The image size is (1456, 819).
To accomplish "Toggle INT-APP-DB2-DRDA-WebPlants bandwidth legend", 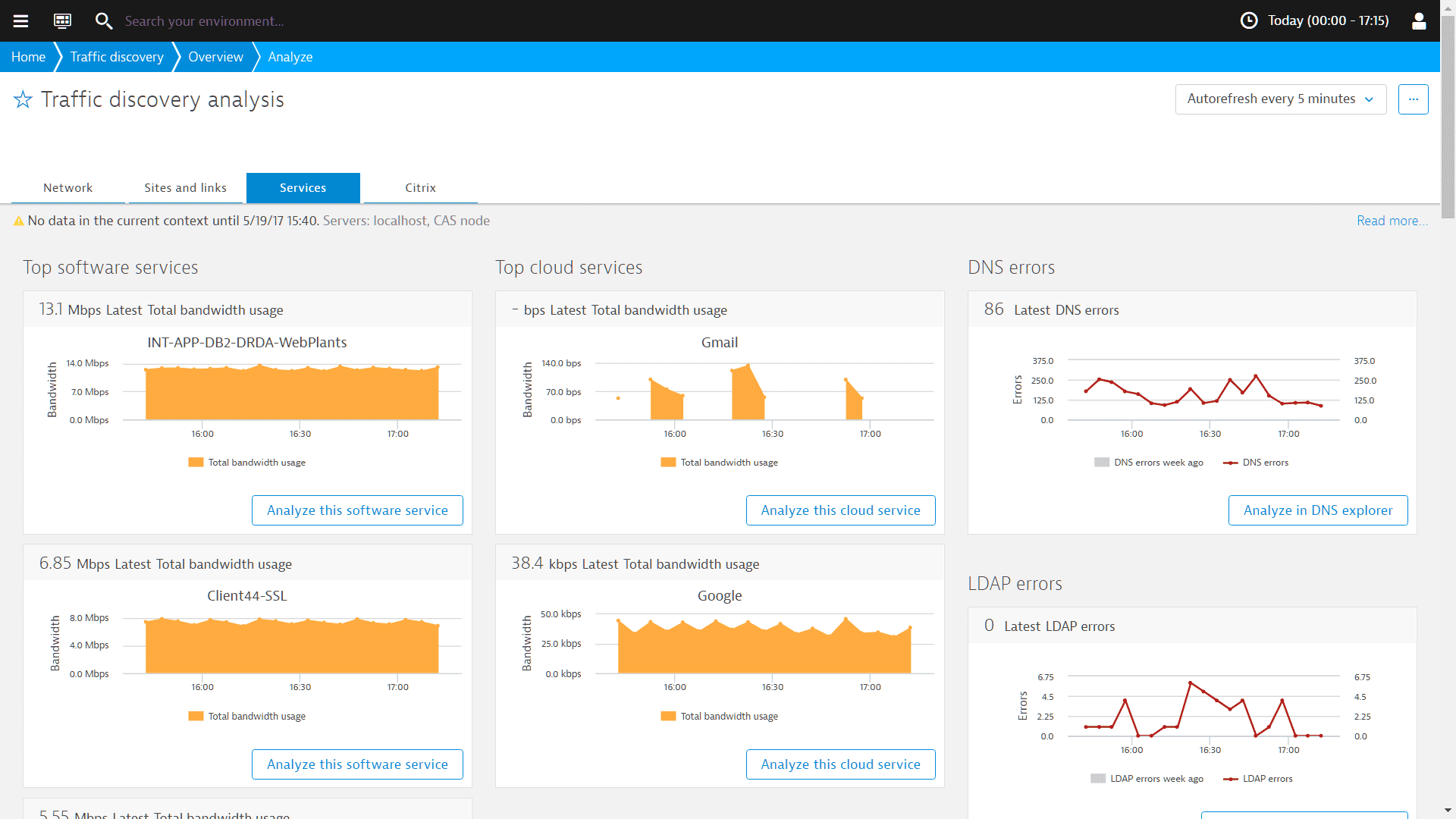I will [246, 463].
